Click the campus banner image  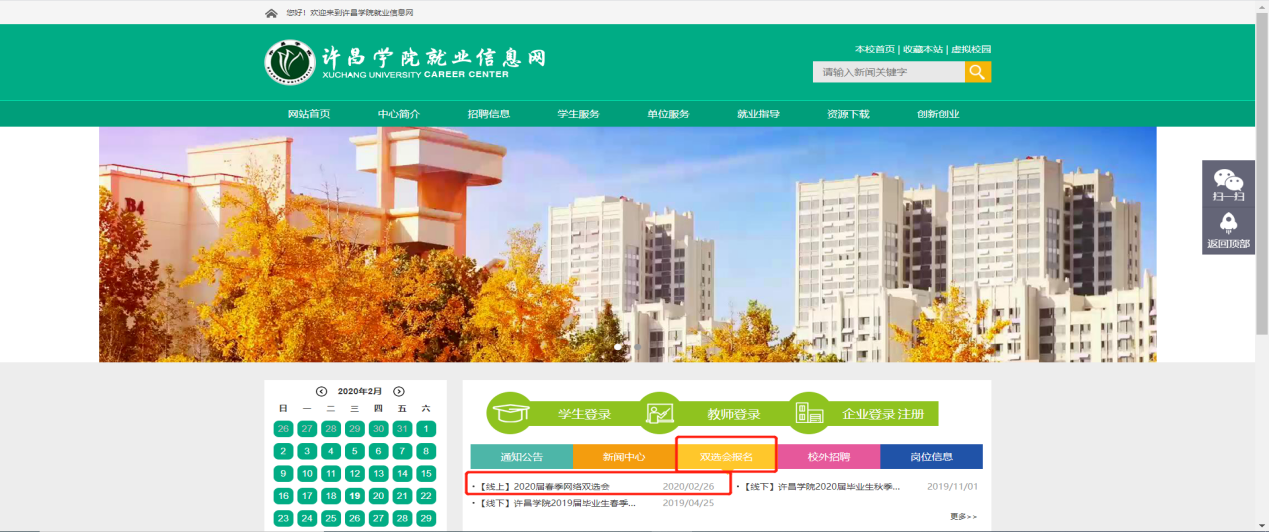627,244
